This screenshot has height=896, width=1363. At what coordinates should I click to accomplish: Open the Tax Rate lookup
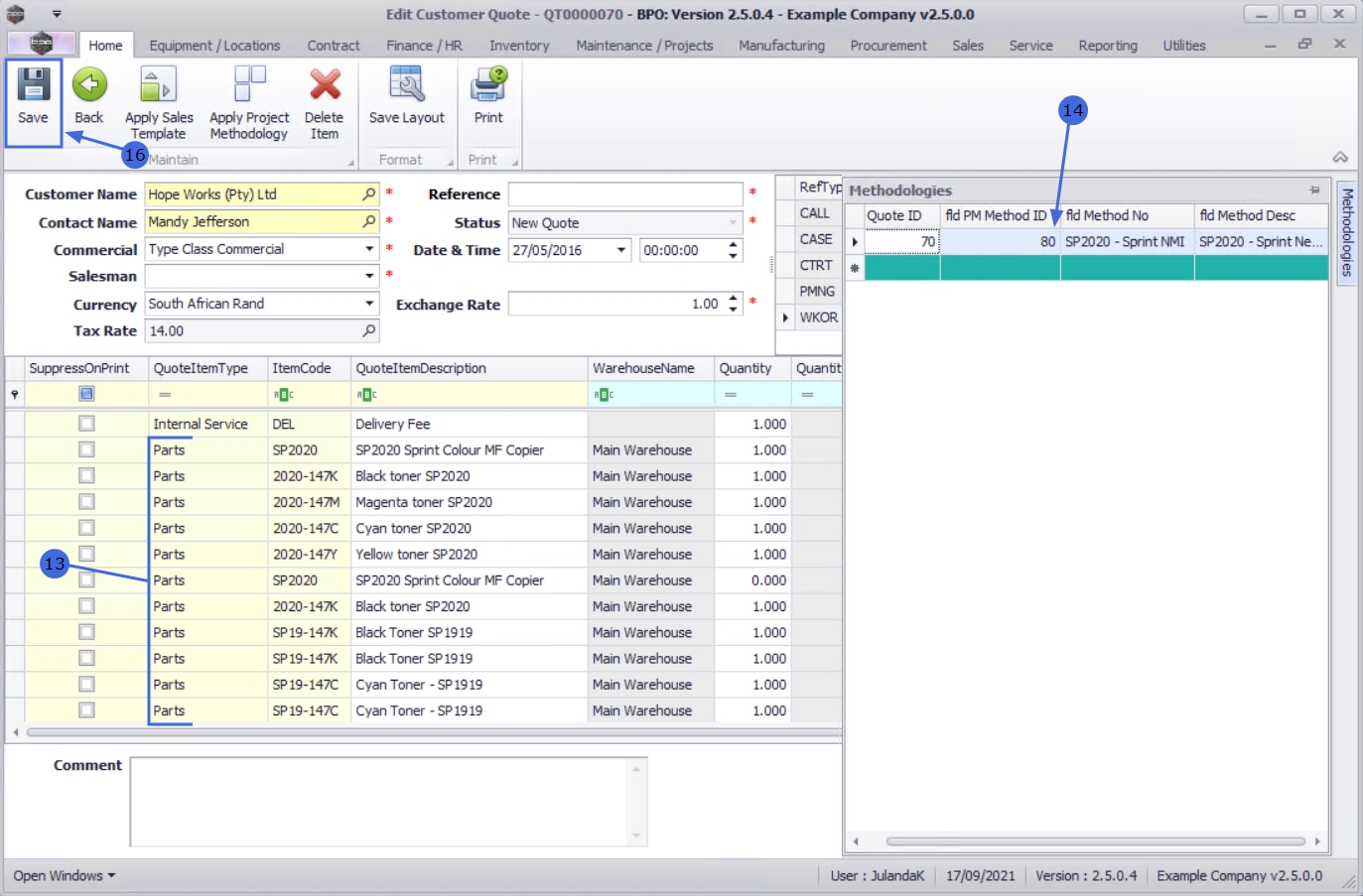click(x=369, y=330)
